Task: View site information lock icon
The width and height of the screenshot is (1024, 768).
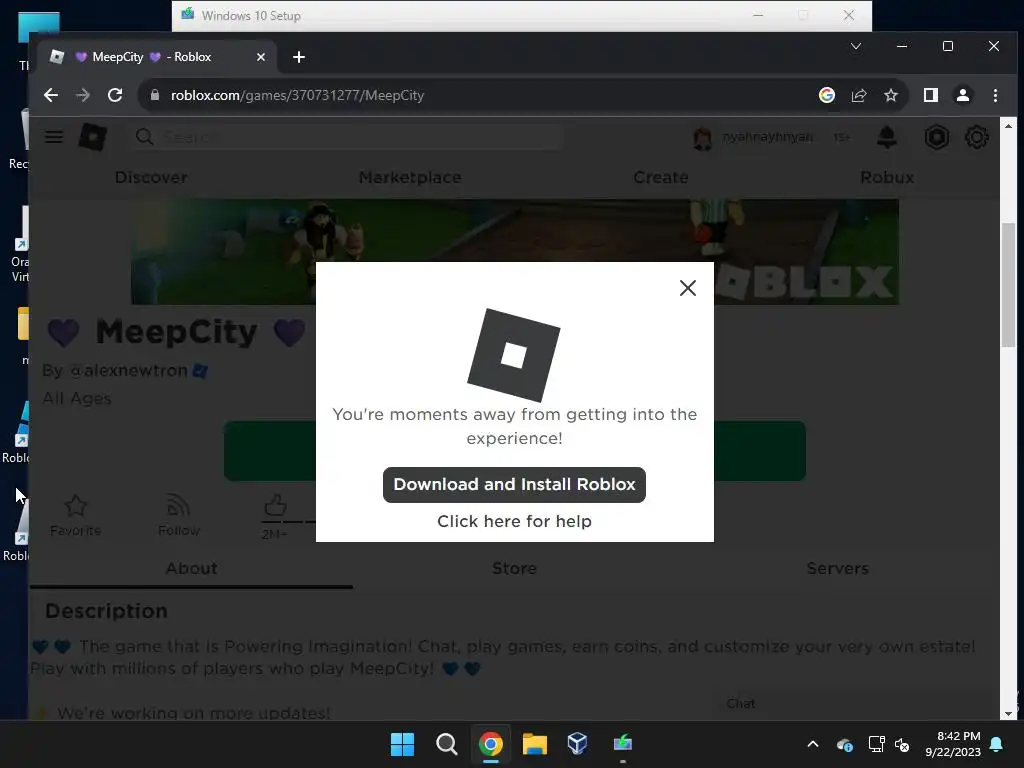Action: tap(155, 95)
